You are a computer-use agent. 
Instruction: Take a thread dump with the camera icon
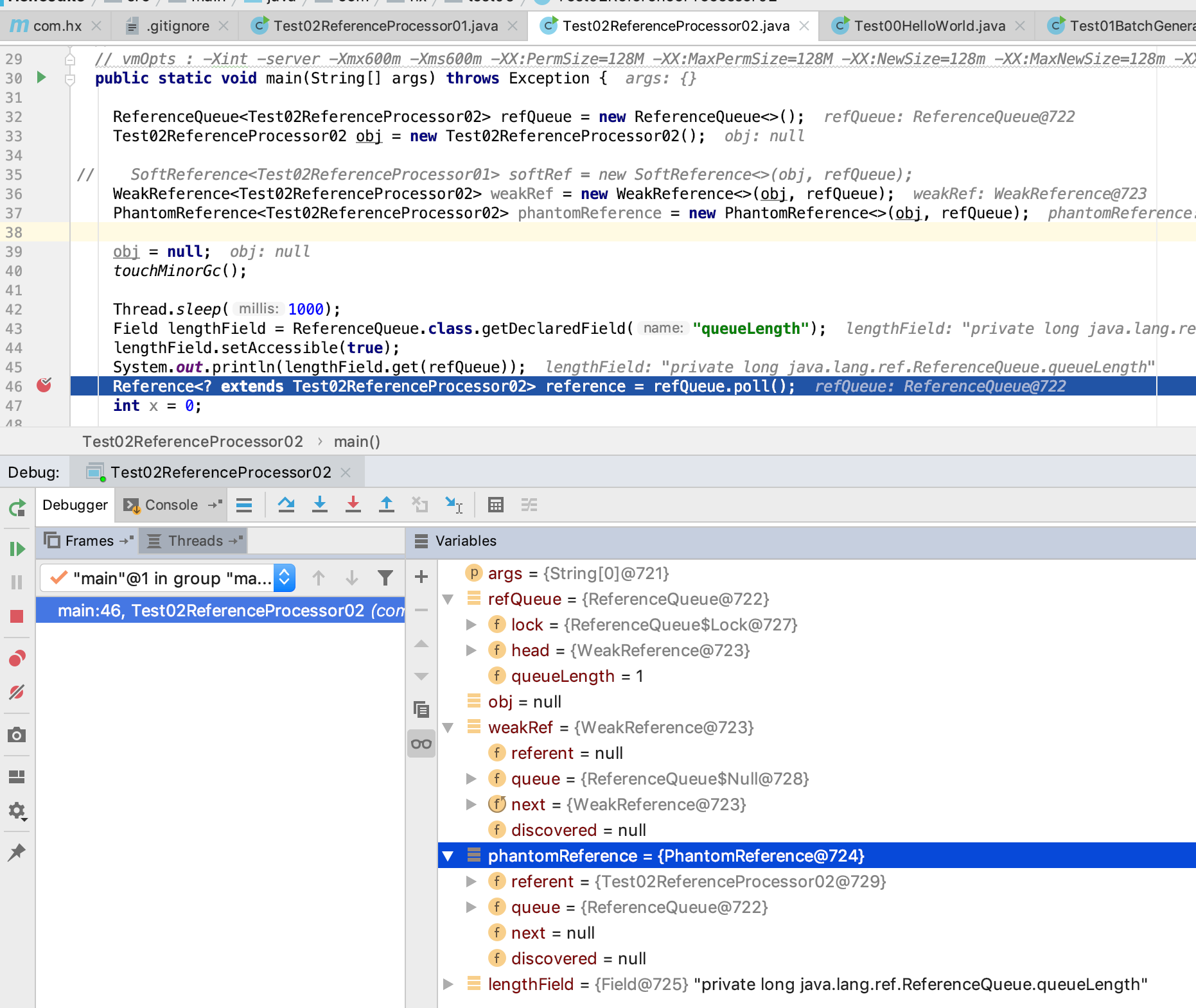[x=17, y=735]
